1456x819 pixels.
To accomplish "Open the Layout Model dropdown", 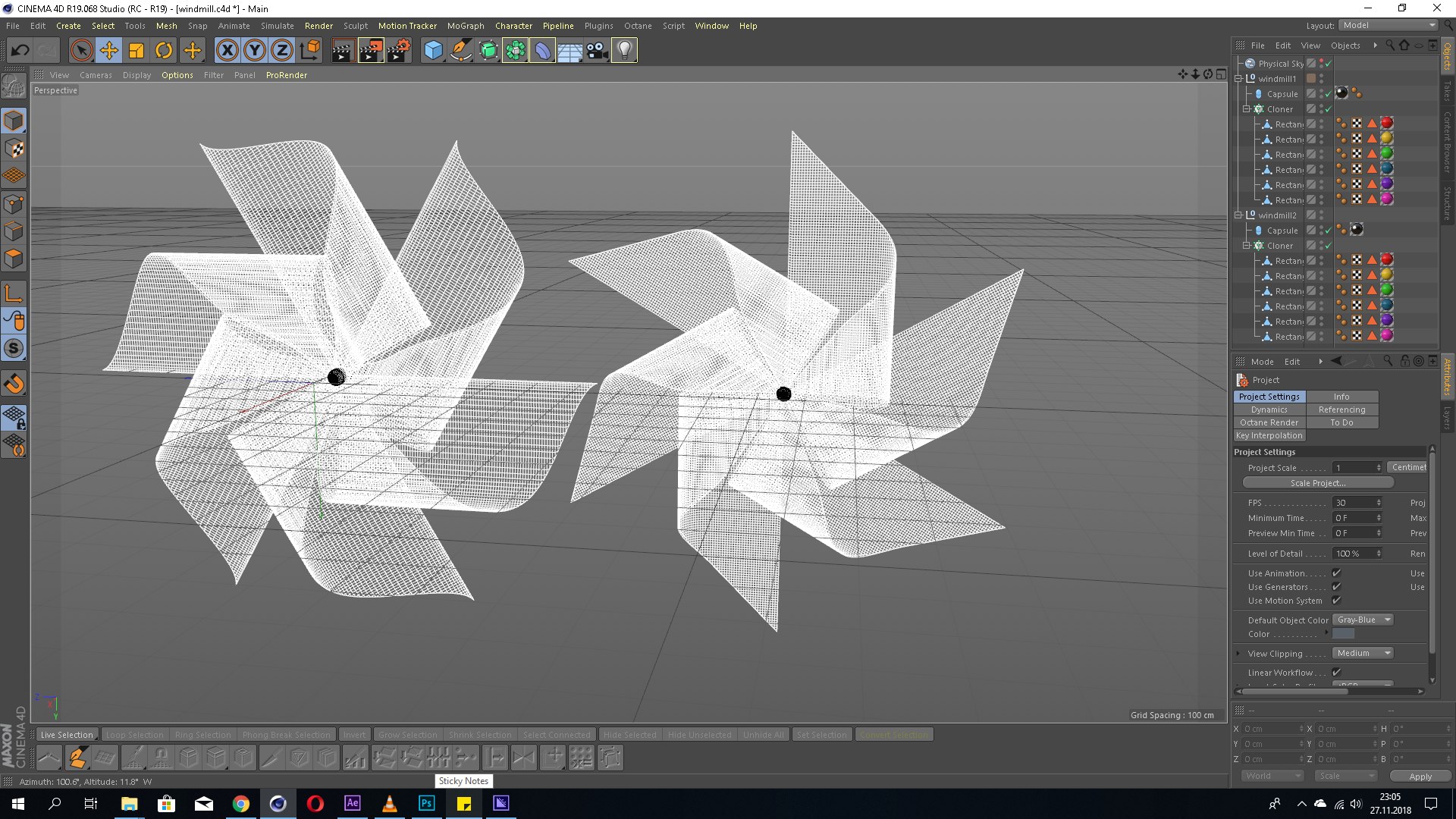I will tap(1388, 25).
